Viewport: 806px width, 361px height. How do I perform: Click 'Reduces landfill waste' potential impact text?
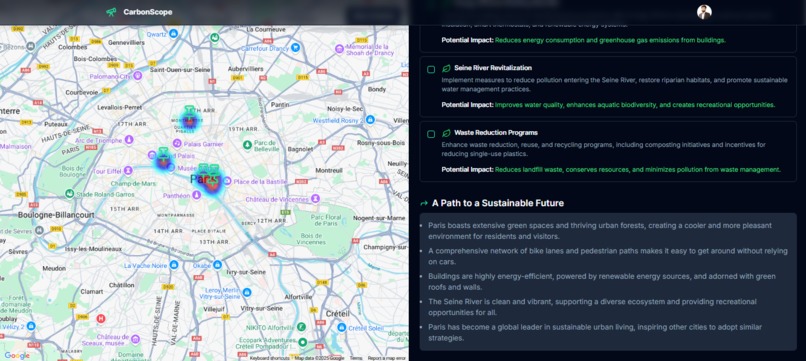point(637,170)
